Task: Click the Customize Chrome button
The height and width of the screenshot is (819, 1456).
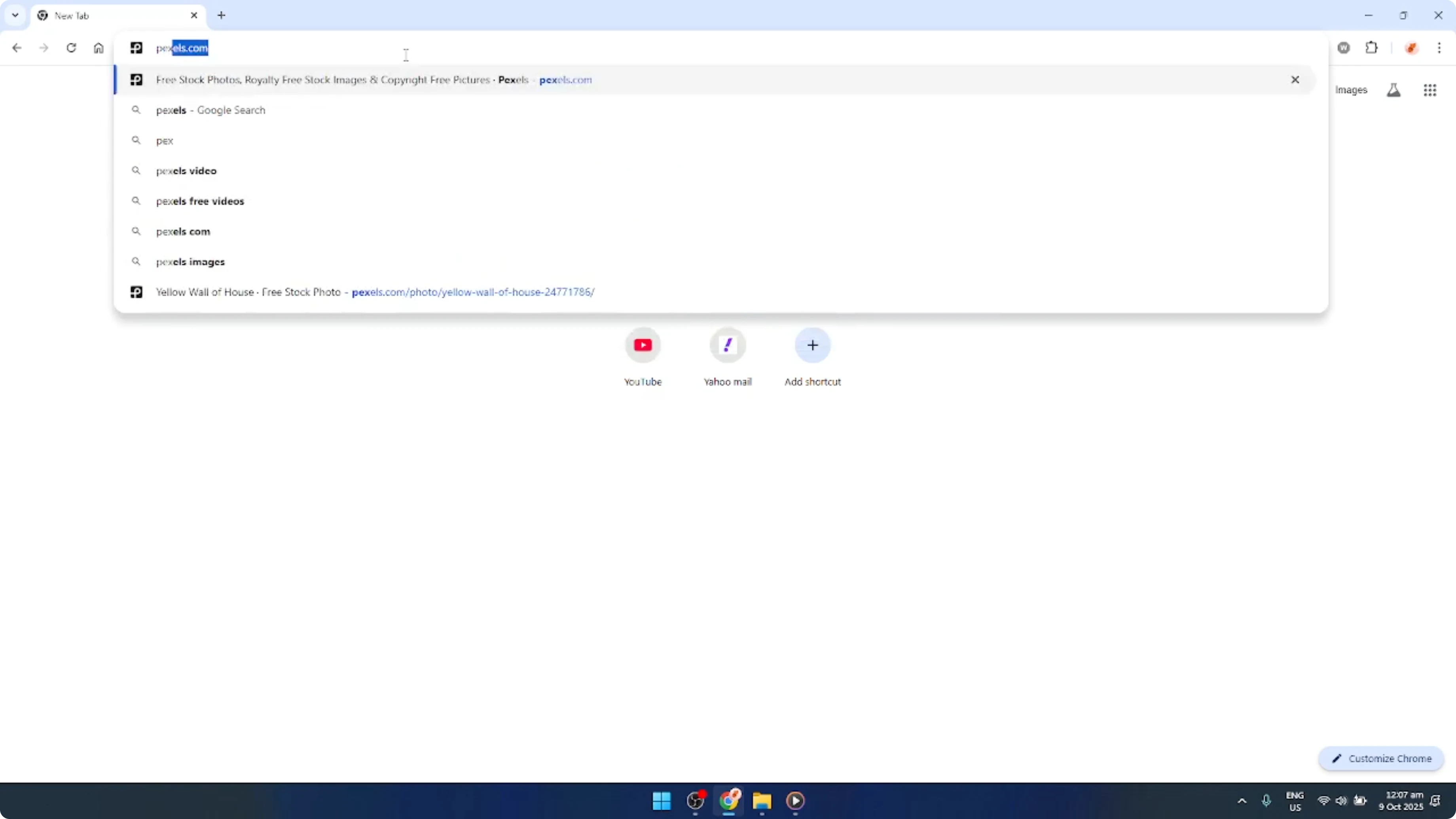Action: (1381, 758)
